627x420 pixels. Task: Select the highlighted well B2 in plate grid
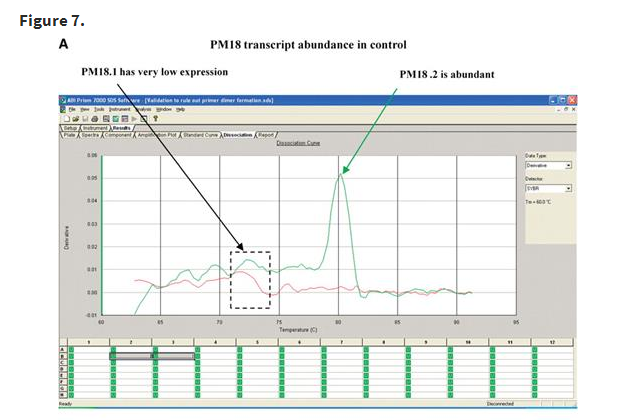point(132,355)
